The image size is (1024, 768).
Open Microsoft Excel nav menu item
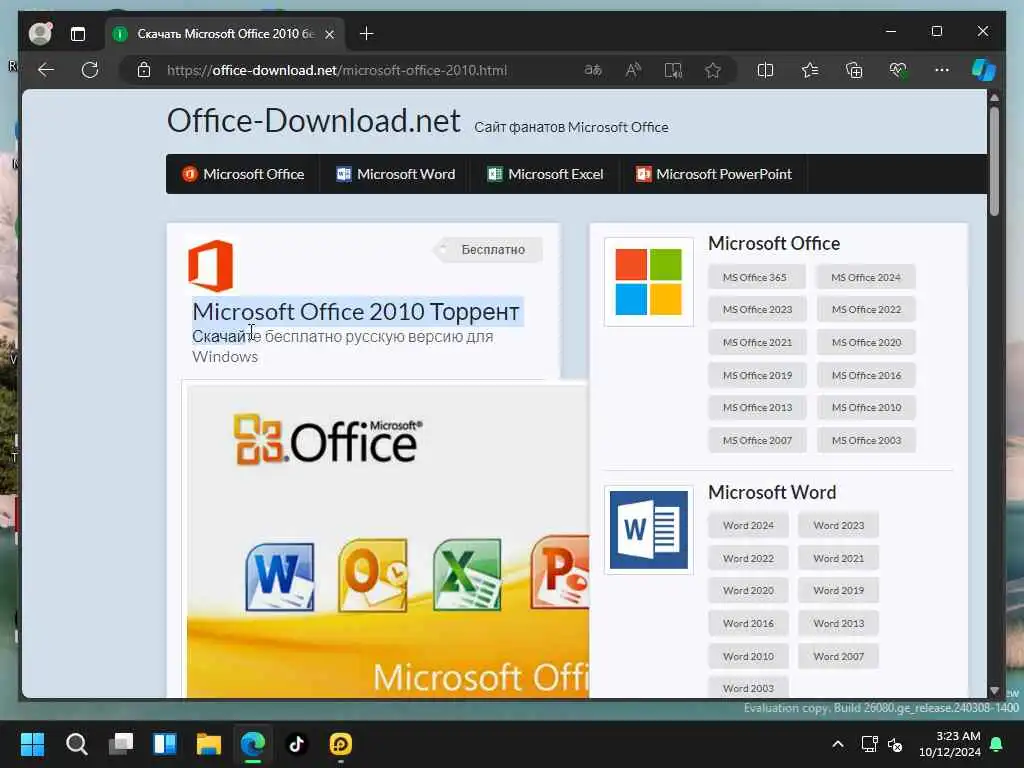click(x=545, y=174)
